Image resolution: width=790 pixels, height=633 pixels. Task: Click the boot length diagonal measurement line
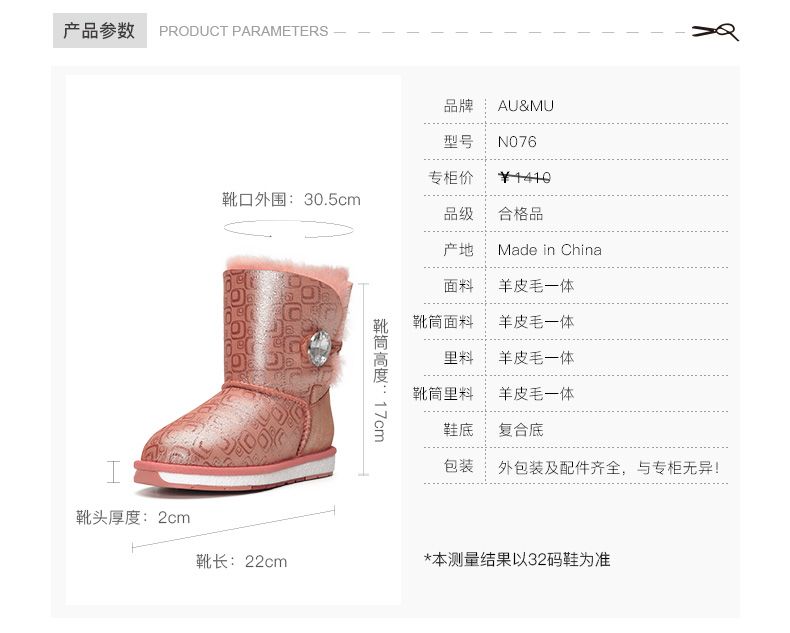[x=233, y=529]
